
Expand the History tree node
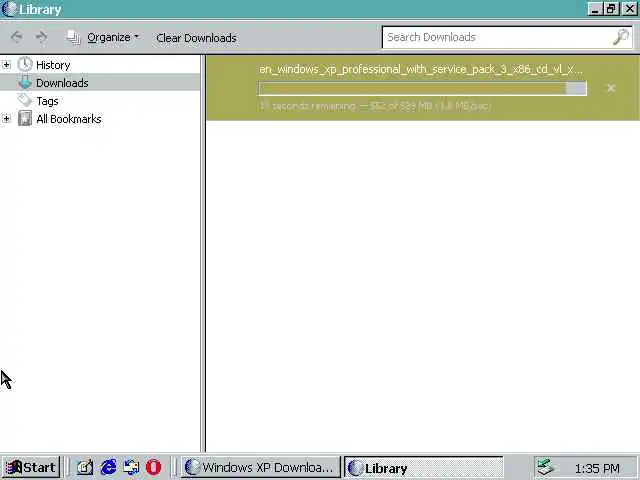click(6, 64)
